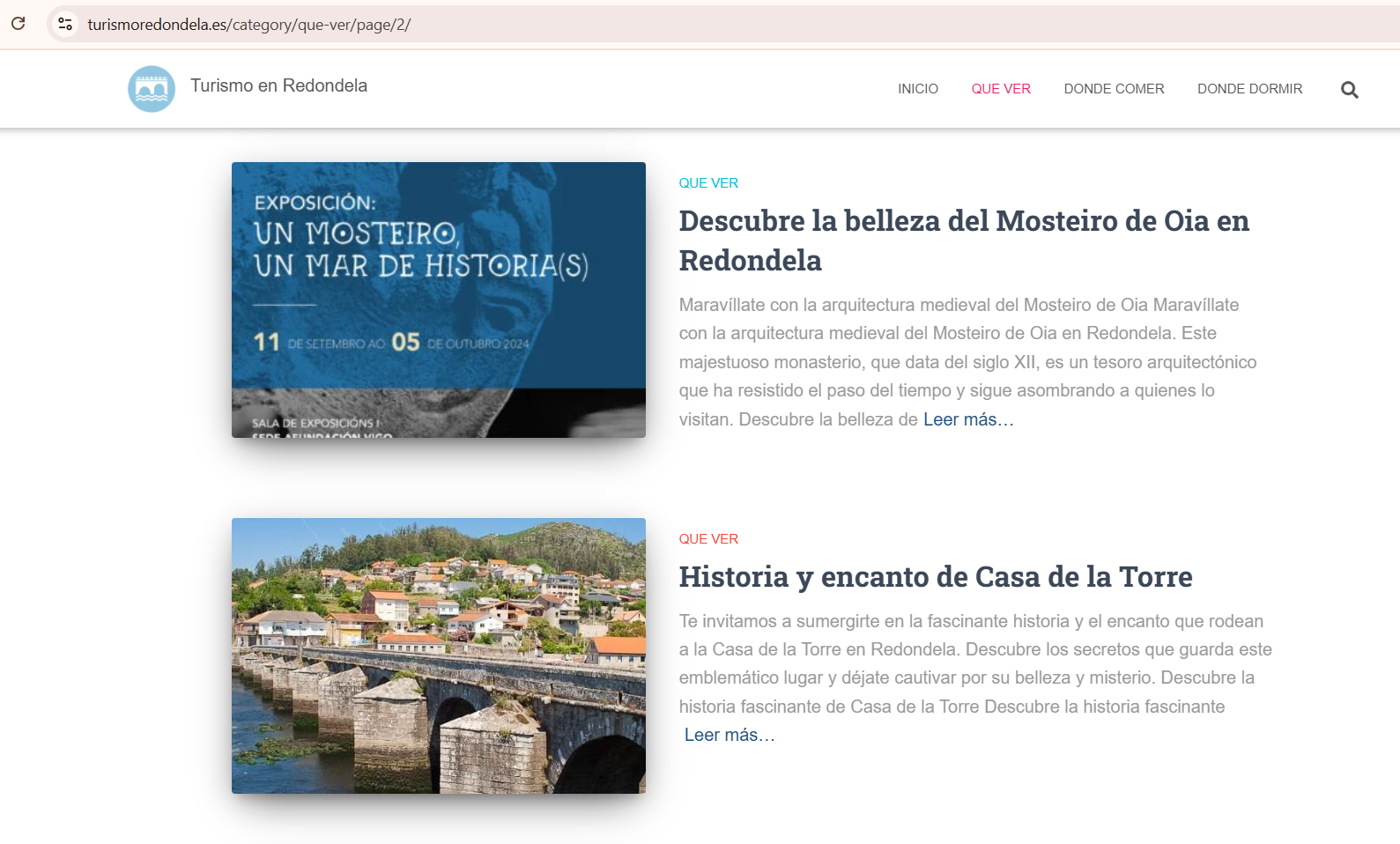Reload the page with the browser refresh icon
The image size is (1400, 844).
[x=19, y=24]
